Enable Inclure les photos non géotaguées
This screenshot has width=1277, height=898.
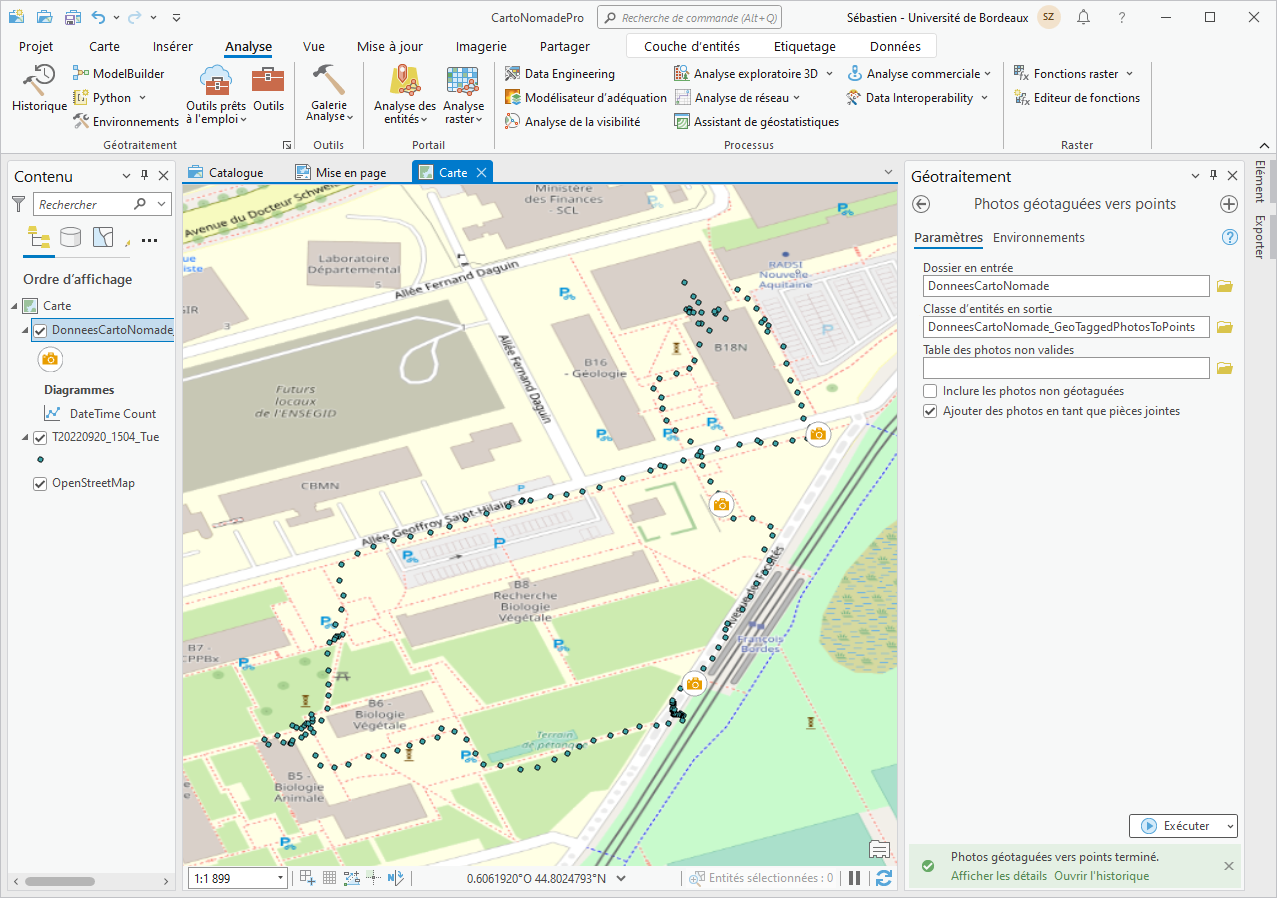931,391
